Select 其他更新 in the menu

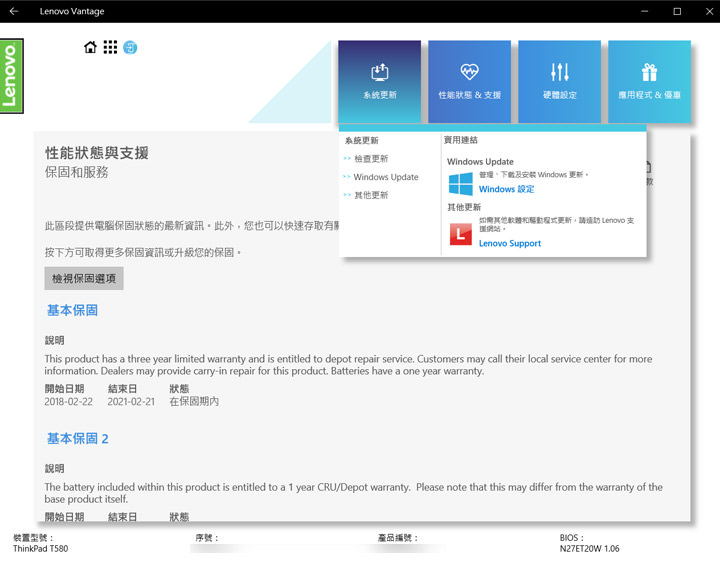(x=370, y=195)
